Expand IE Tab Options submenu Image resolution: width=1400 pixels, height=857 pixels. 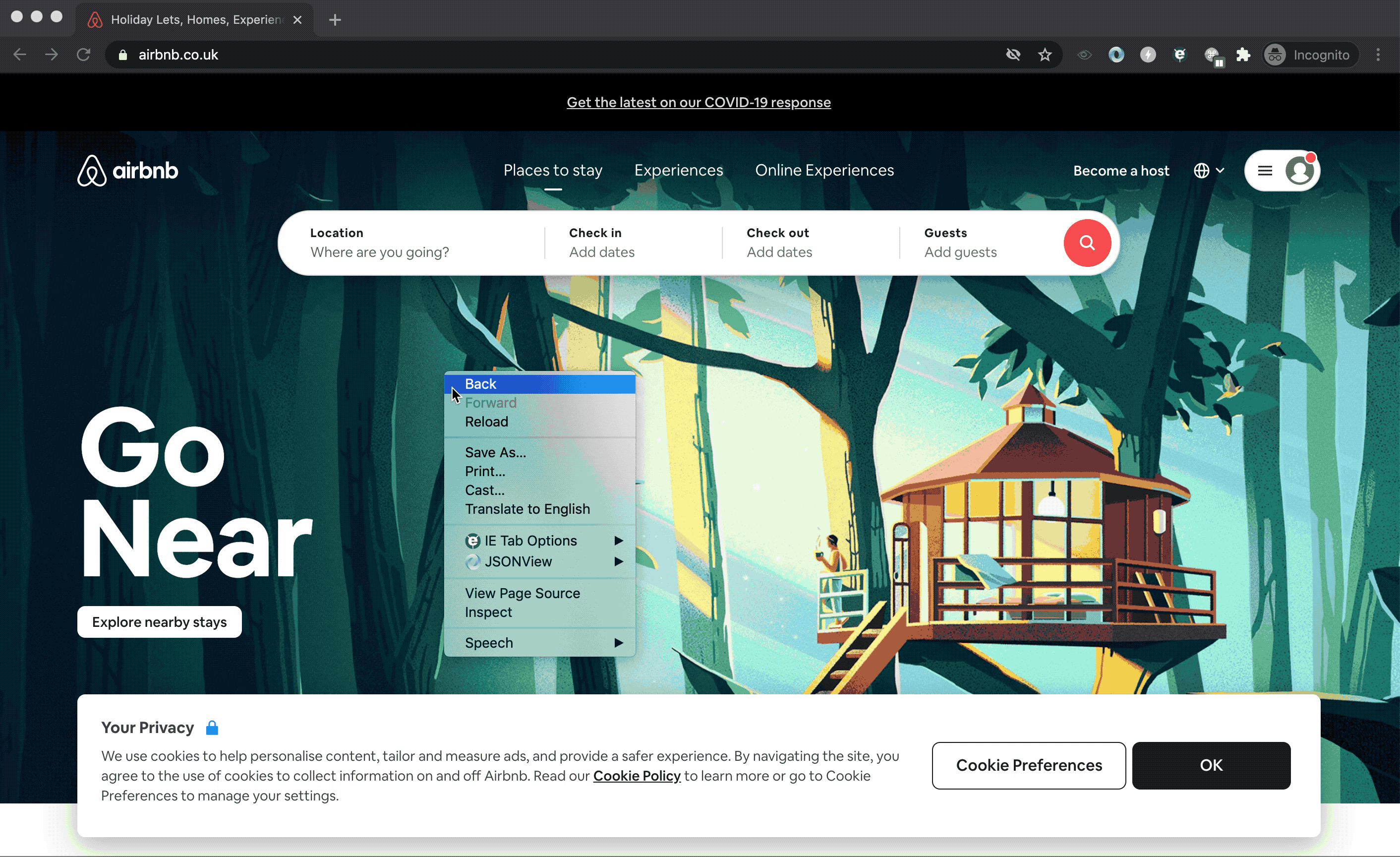point(619,540)
